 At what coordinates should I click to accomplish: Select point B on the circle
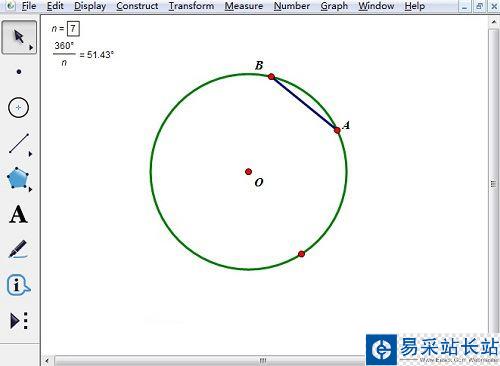point(271,77)
